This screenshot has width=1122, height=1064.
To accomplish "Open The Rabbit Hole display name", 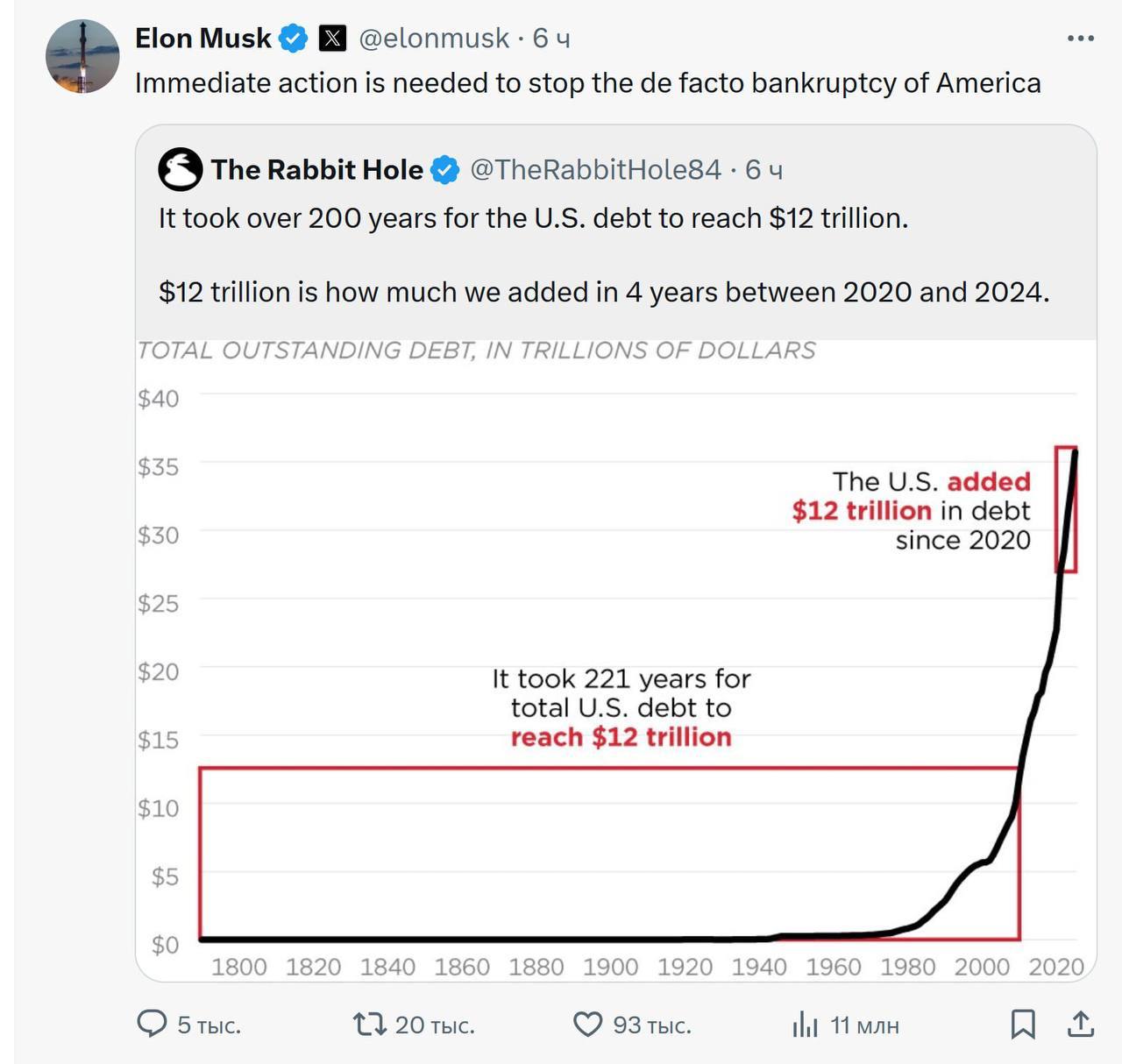I will click(316, 169).
